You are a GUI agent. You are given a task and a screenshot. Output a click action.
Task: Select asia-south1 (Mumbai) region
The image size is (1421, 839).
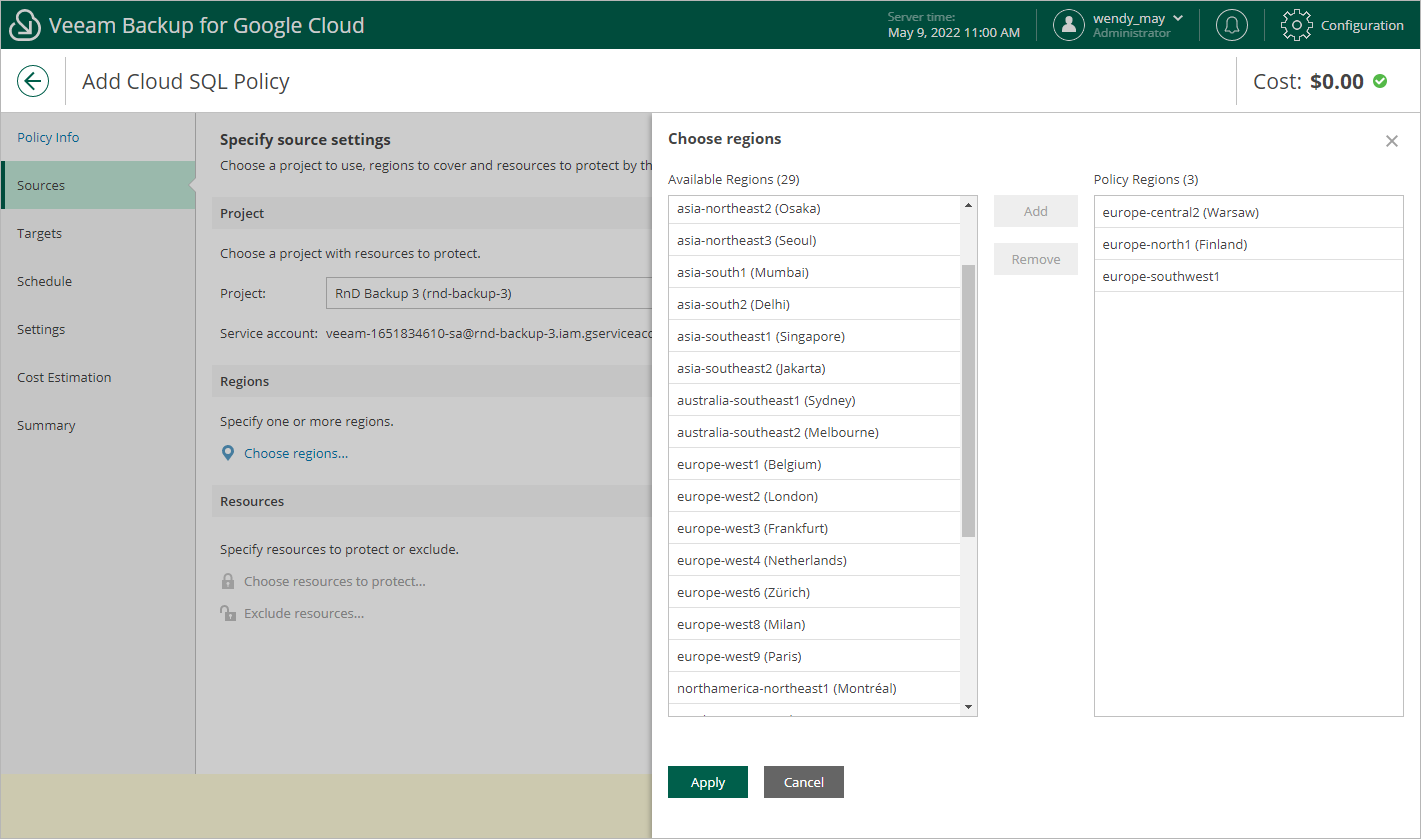(814, 272)
